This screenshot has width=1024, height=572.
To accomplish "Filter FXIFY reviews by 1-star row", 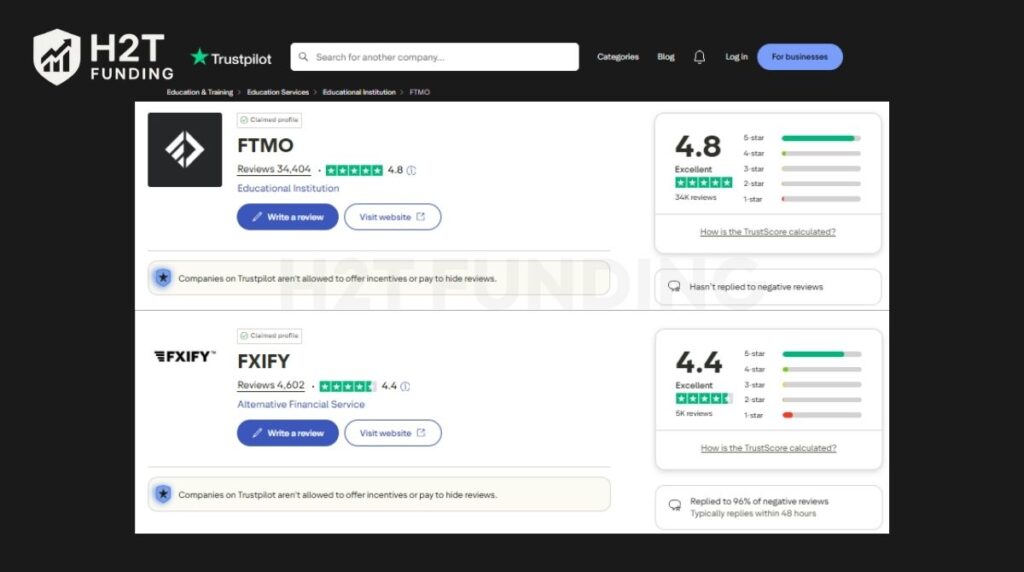I will [802, 415].
